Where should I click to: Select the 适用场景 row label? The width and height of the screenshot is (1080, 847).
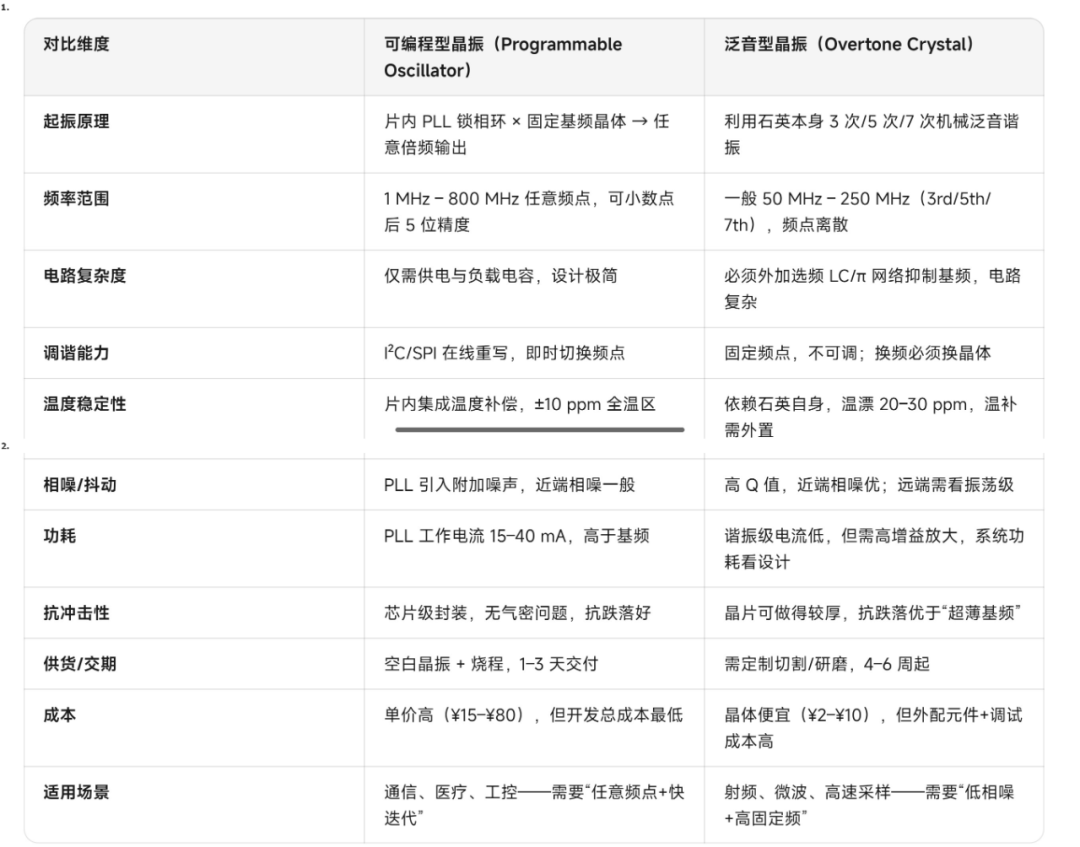76,792
